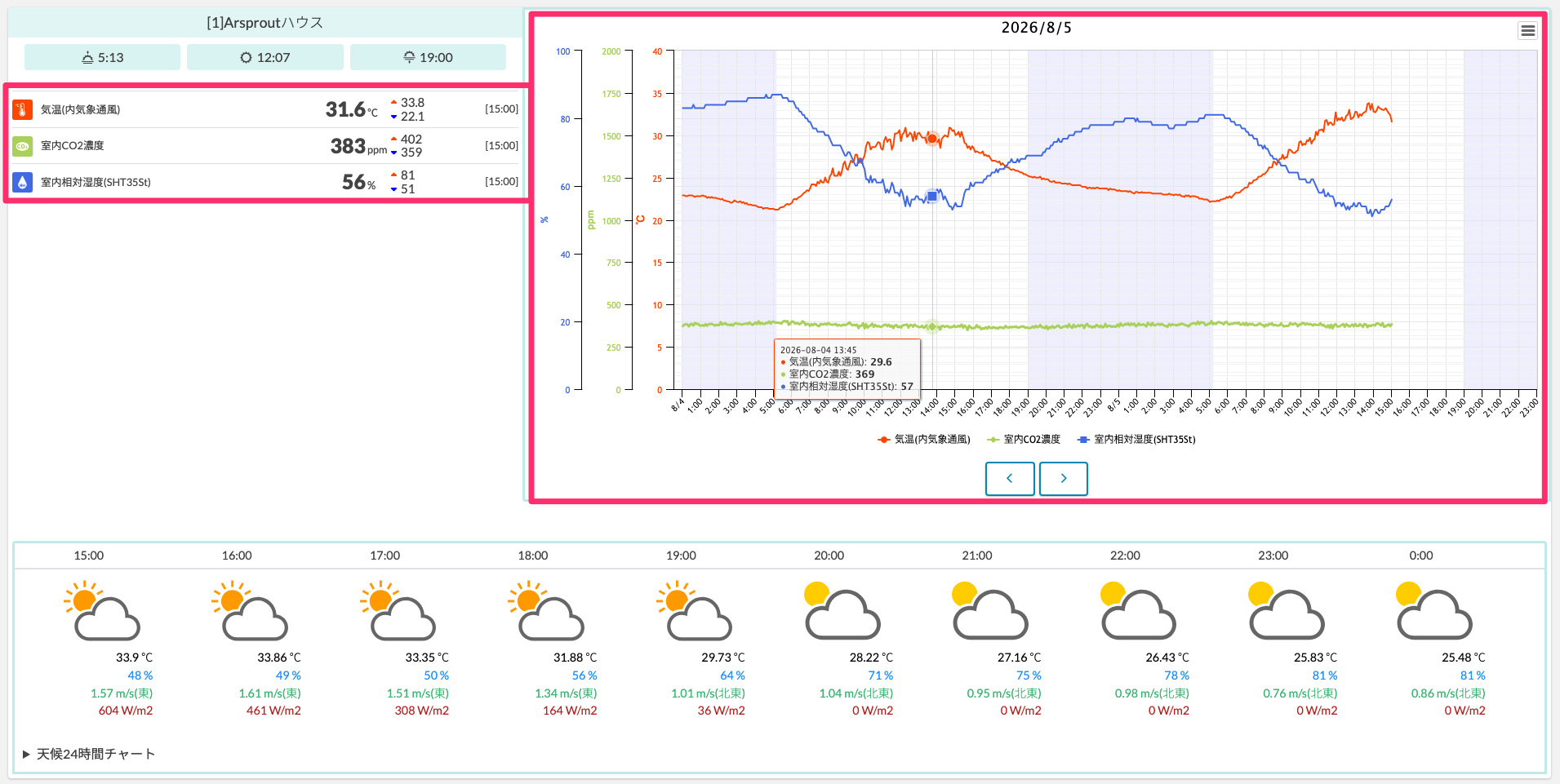The height and width of the screenshot is (784, 1560).
Task: Click the 20:00 cloudy night weather icon
Action: 842,610
